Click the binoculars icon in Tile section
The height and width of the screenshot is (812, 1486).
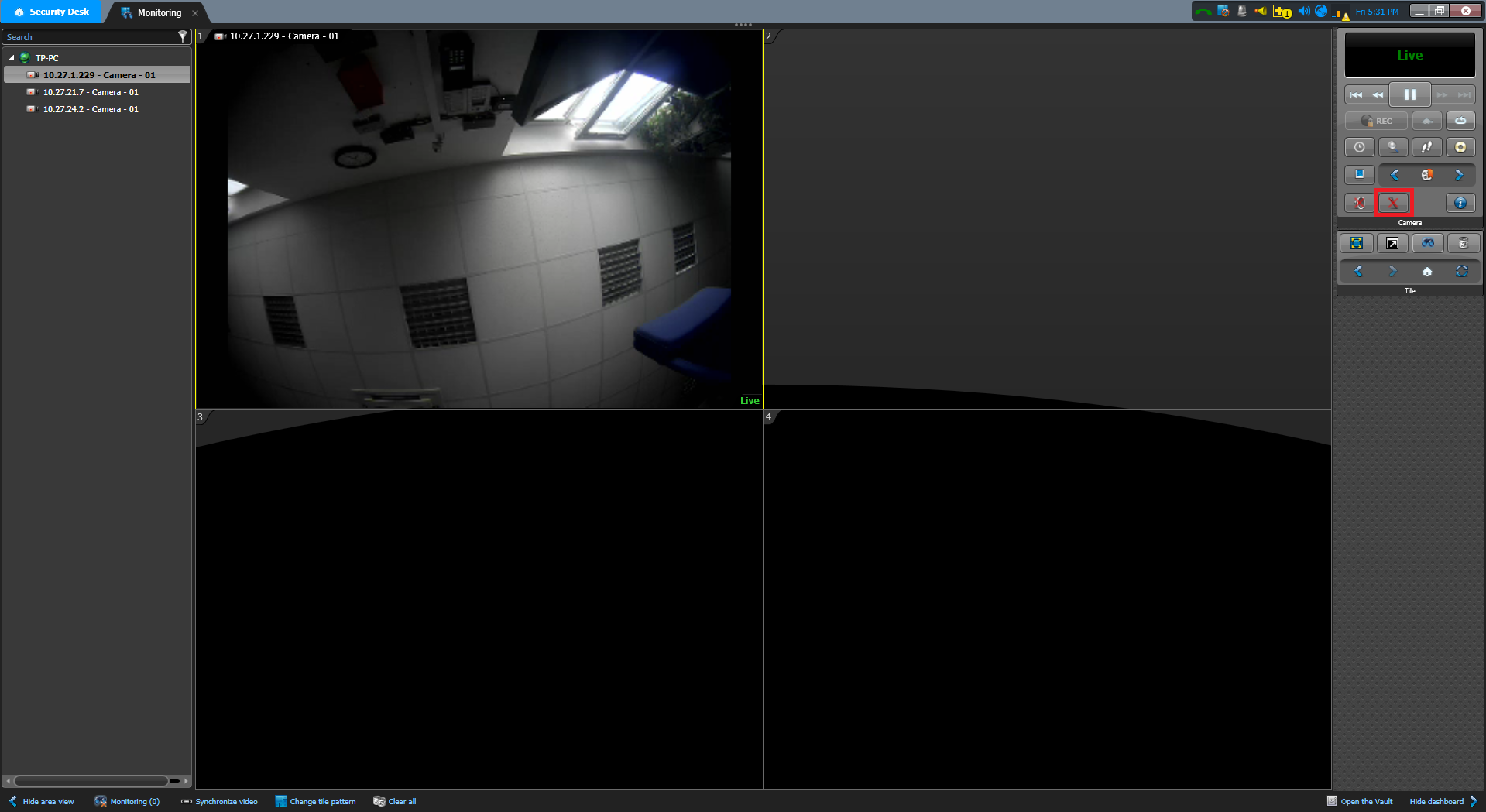click(1427, 243)
